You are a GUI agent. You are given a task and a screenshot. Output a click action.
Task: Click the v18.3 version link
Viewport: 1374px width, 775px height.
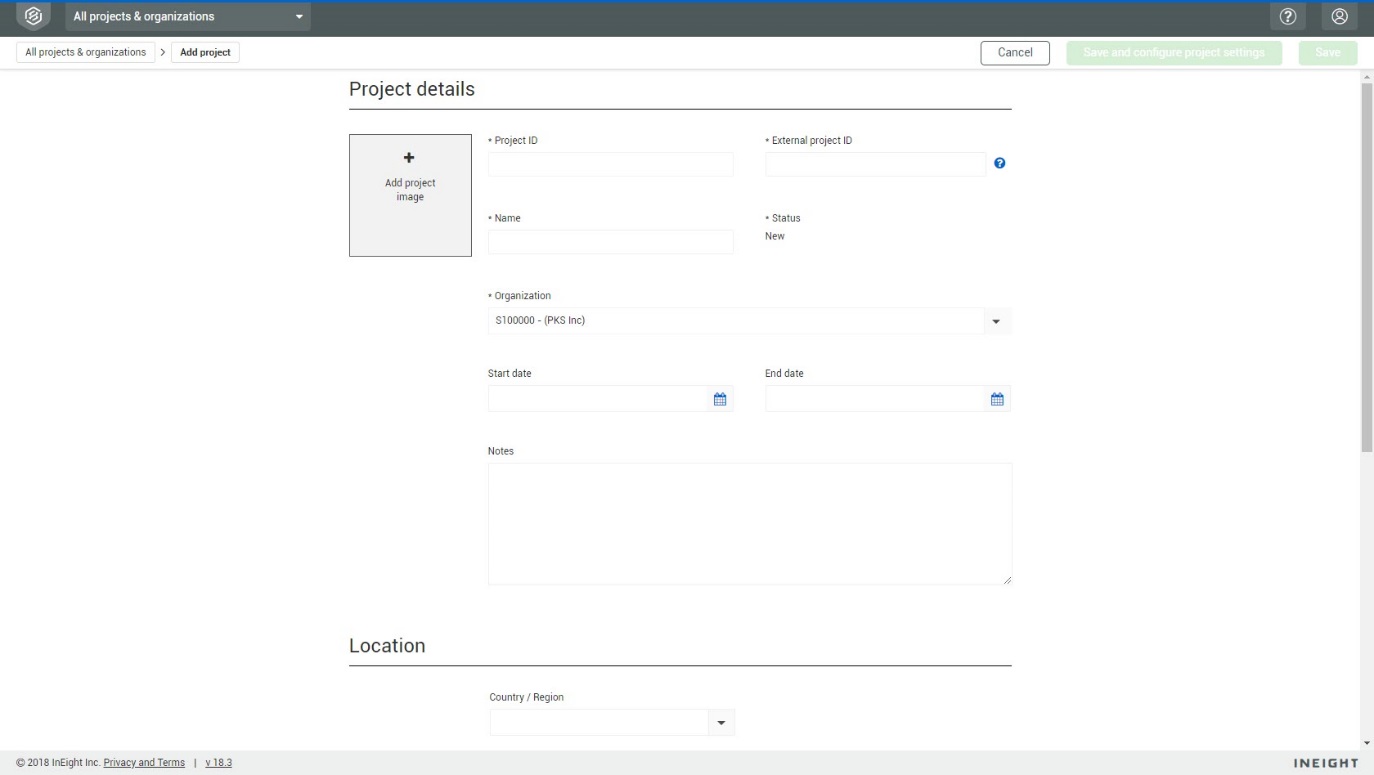[x=220, y=762]
